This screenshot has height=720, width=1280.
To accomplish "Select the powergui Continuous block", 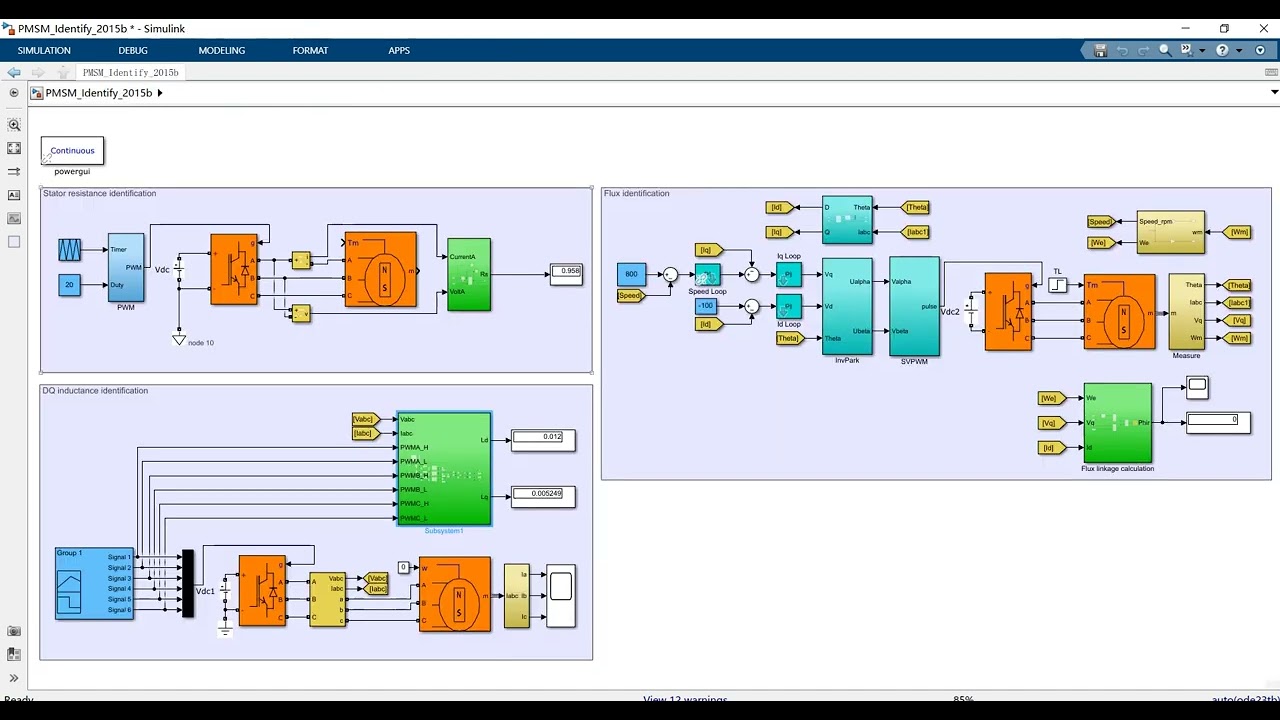I will pyautogui.click(x=72, y=151).
